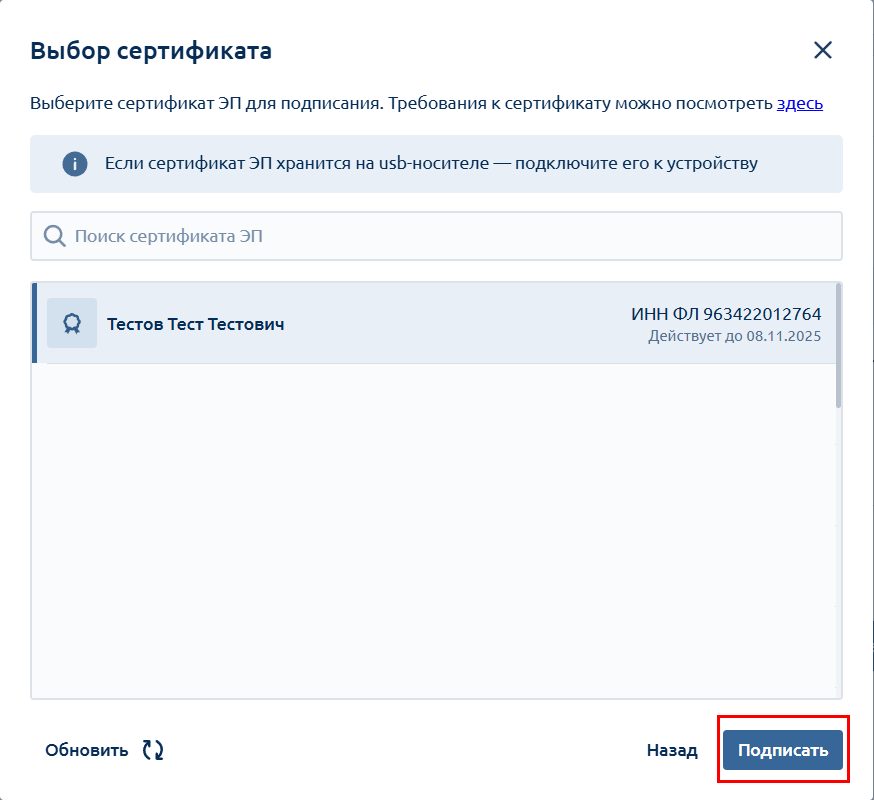The image size is (874, 800).
Task: Go back using the "Назад" button
Action: click(x=672, y=750)
